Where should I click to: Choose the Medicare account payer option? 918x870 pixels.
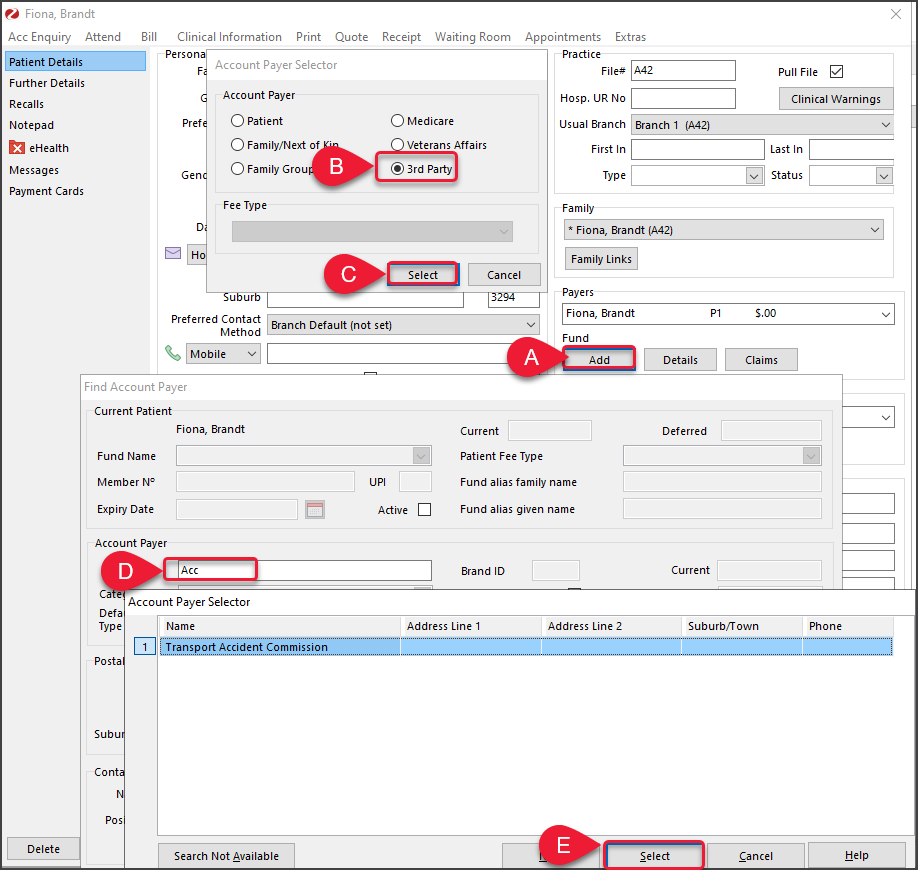pyautogui.click(x=398, y=121)
